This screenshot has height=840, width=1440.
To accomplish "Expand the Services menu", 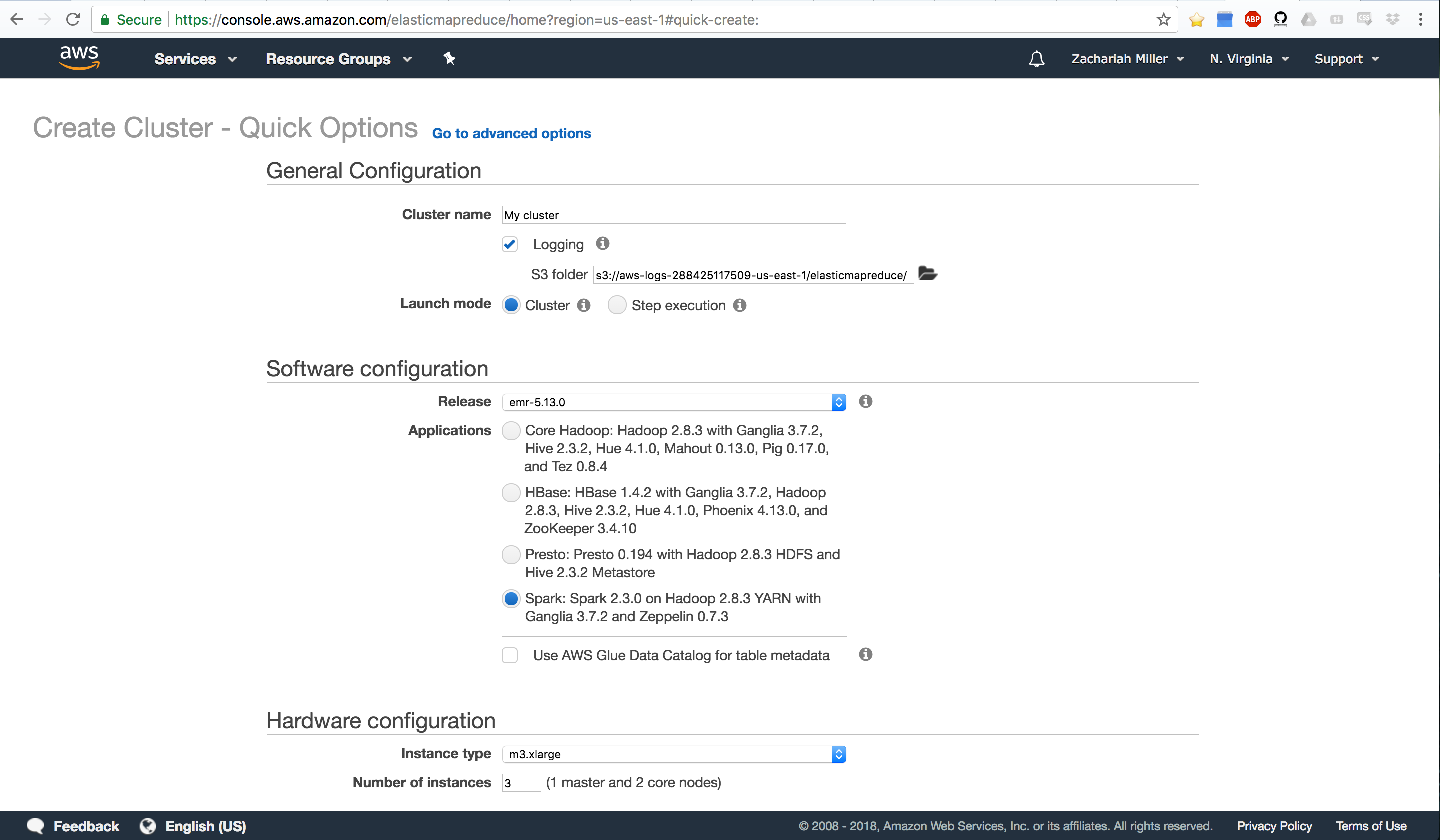I will [x=195, y=59].
